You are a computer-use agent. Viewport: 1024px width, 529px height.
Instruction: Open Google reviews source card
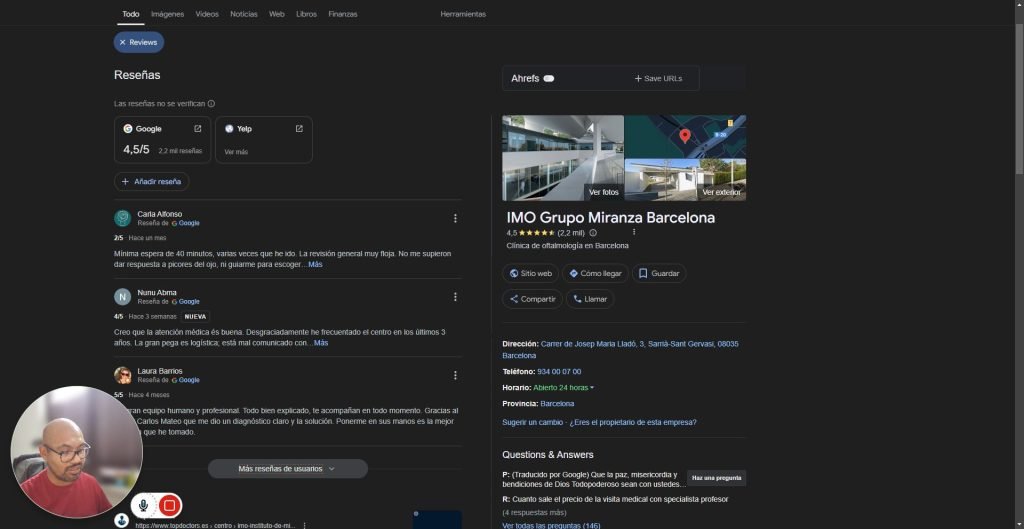click(x=163, y=140)
